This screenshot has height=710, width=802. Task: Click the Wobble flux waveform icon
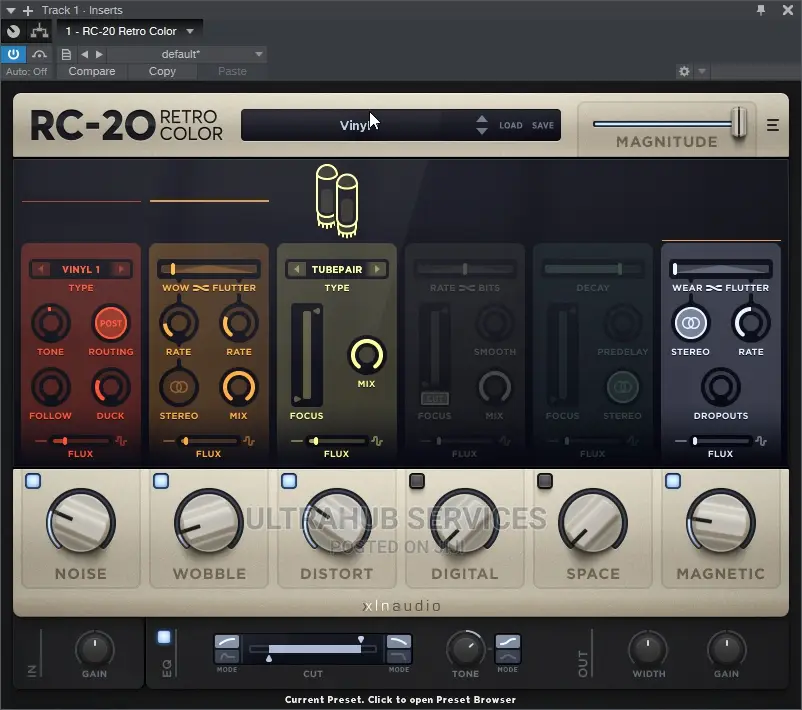249,441
